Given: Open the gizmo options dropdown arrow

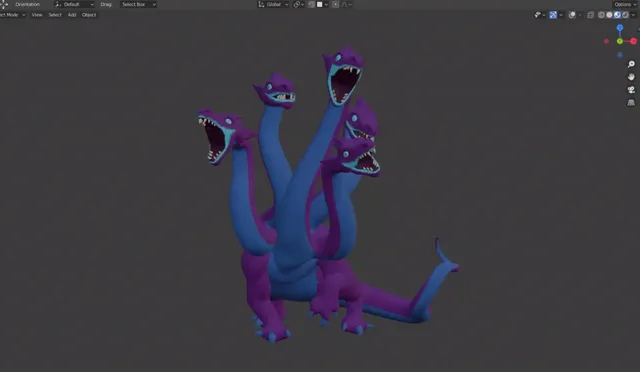Looking at the screenshot, I should (561, 15).
